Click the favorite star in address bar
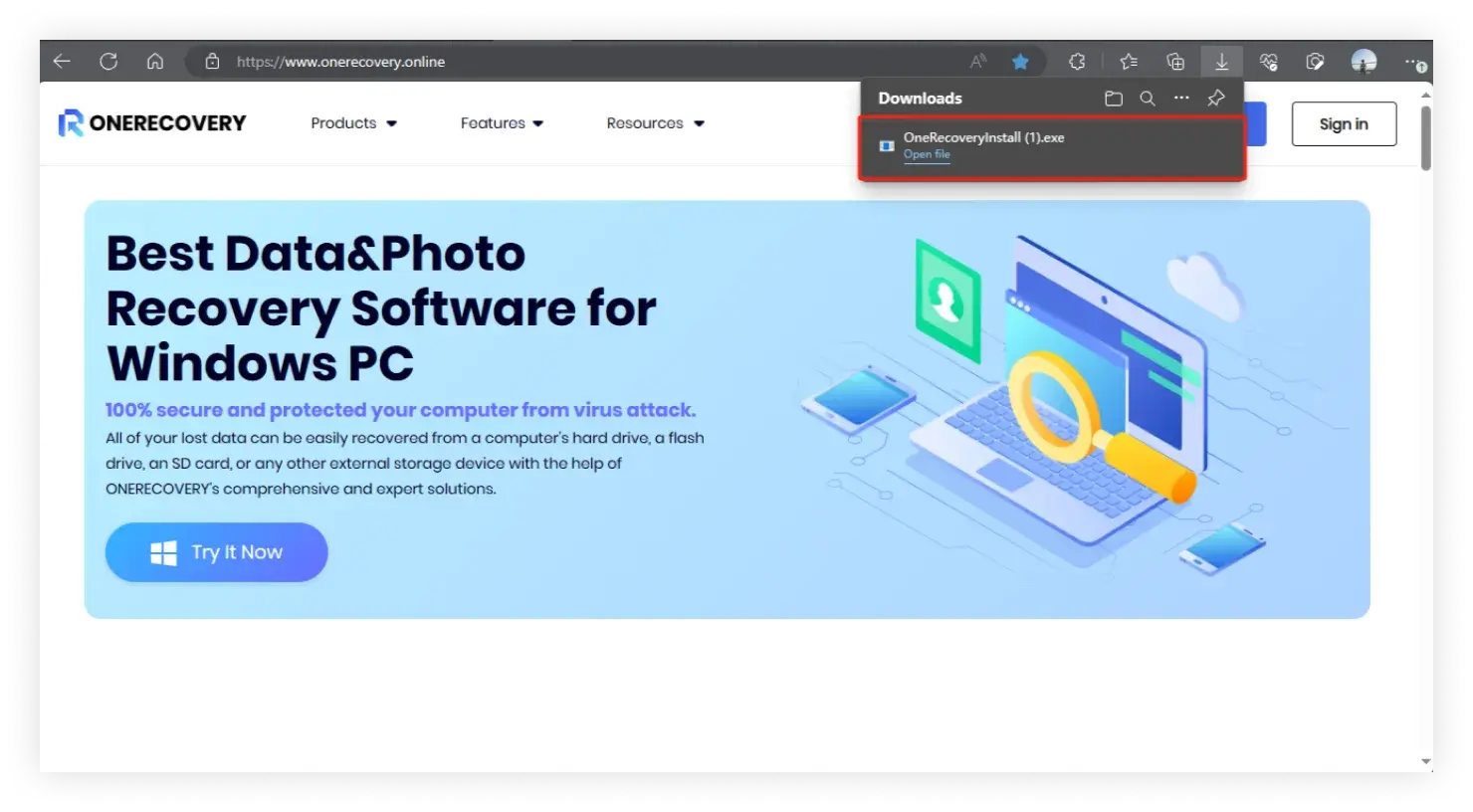 pos(1020,62)
